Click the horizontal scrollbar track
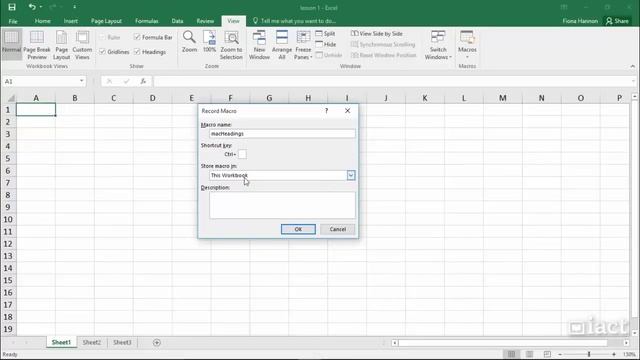Screen dimensions: 640x360 coord(503,343)
